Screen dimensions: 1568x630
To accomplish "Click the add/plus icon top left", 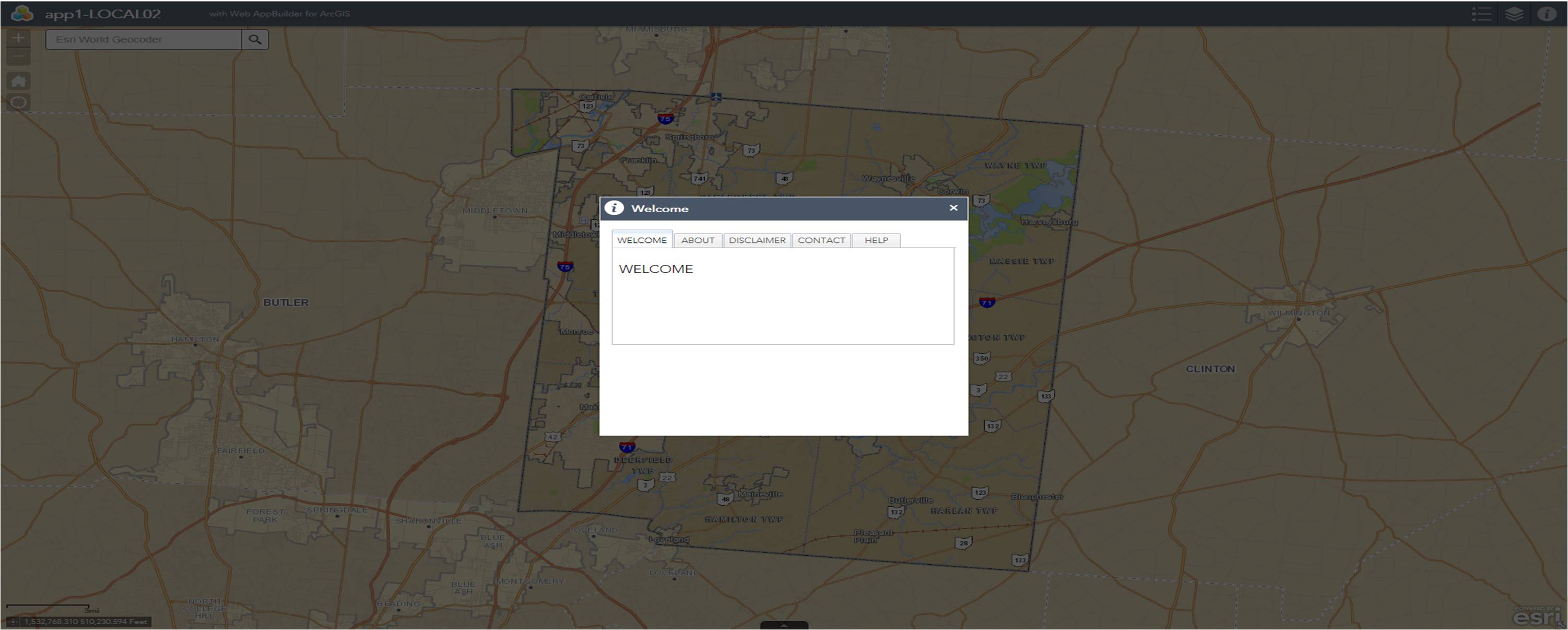I will 19,39.
